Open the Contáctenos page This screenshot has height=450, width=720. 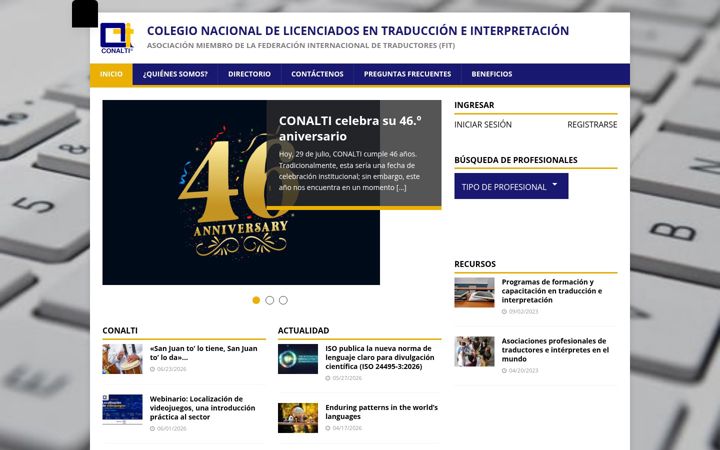317,74
